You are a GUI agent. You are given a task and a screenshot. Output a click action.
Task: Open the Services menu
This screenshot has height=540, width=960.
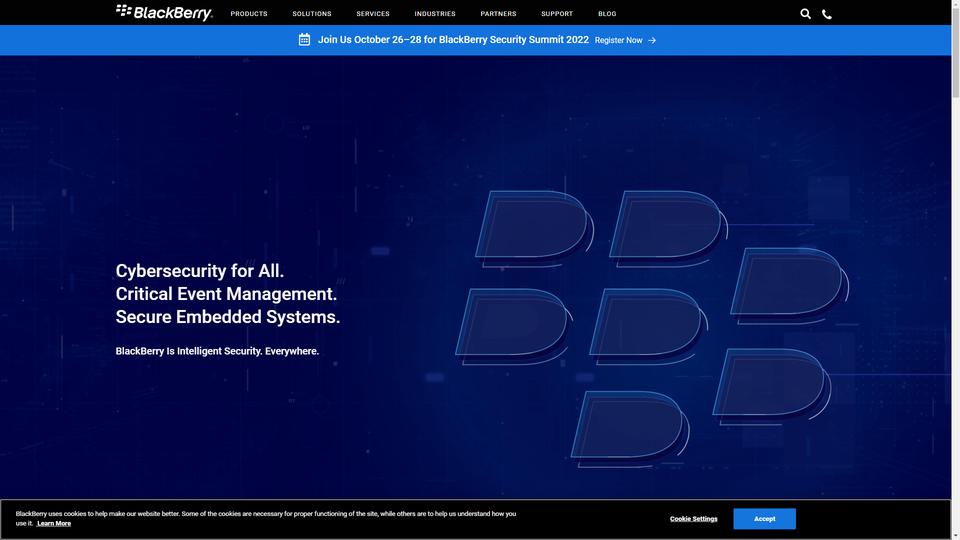click(x=373, y=13)
